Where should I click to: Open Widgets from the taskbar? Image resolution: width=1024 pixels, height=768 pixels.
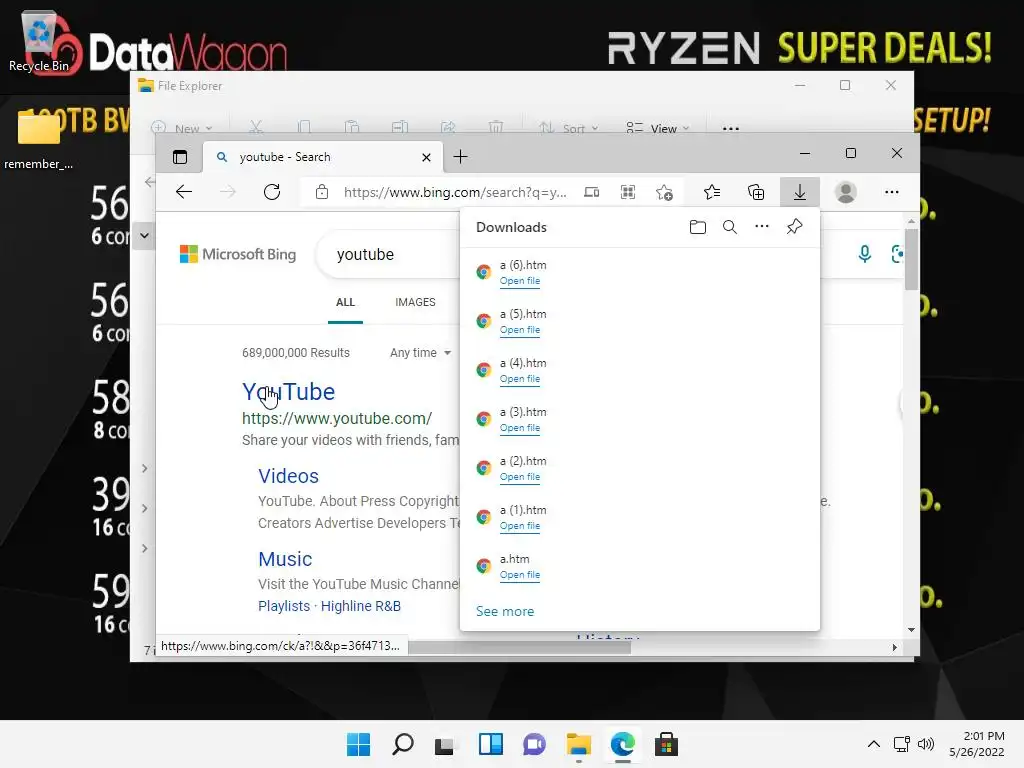tap(490, 744)
